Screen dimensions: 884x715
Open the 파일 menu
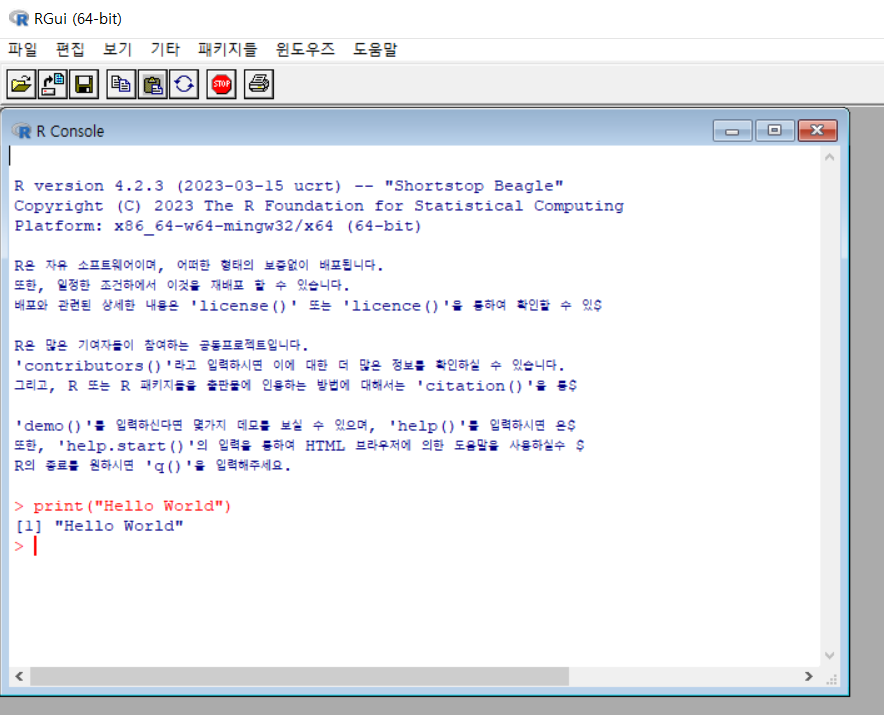pyautogui.click(x=22, y=50)
